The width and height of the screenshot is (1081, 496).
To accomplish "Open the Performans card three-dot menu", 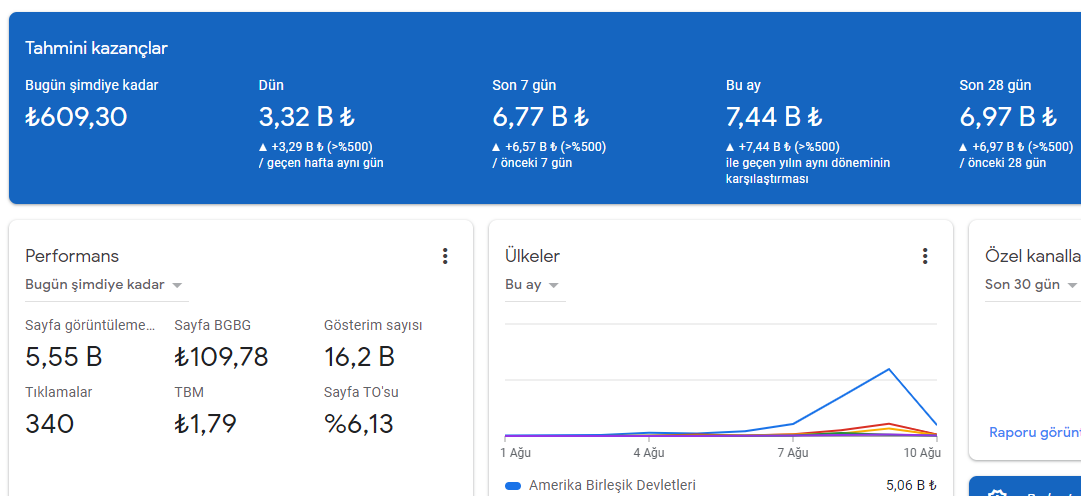I will [445, 257].
